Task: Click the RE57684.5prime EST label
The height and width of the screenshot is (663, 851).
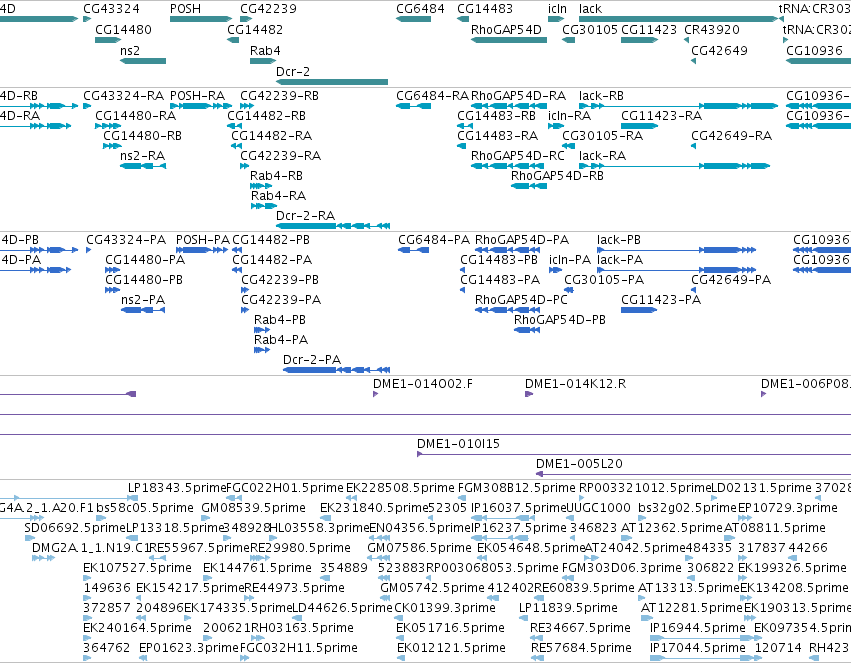Action: click(x=581, y=648)
